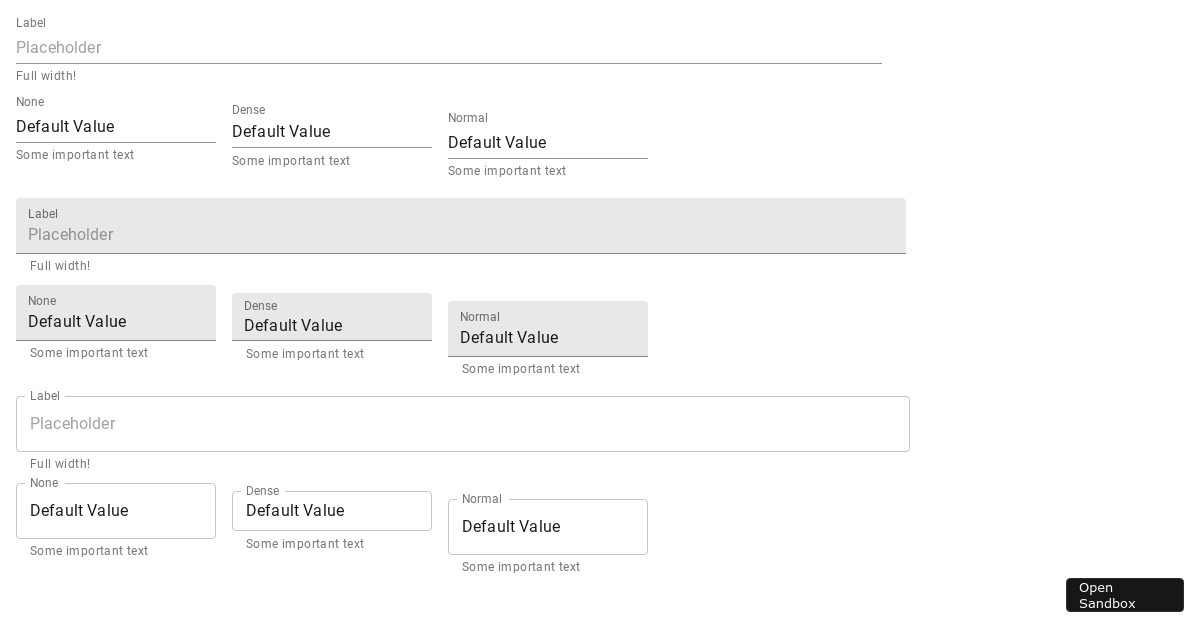Screen dimensions: 1200x630
Task: Select the gray filled None field
Action: (116, 313)
